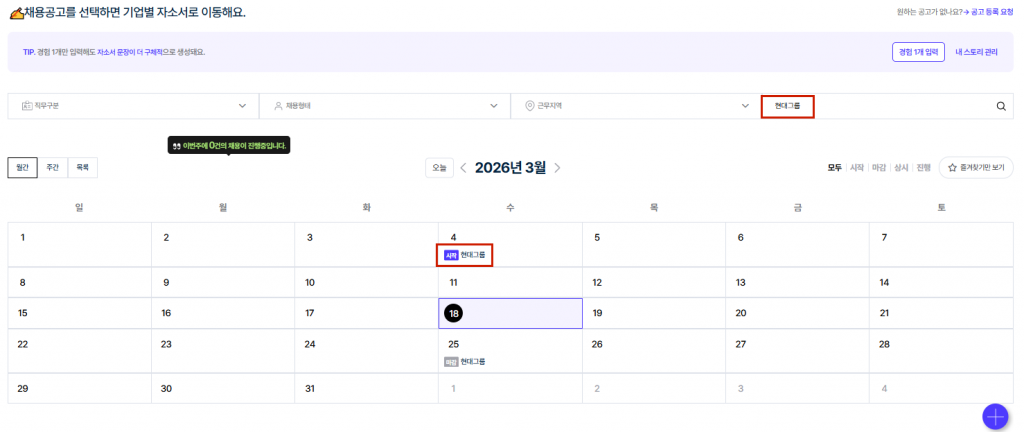Click the blue floating plus button
The image size is (1024, 432).
[995, 416]
